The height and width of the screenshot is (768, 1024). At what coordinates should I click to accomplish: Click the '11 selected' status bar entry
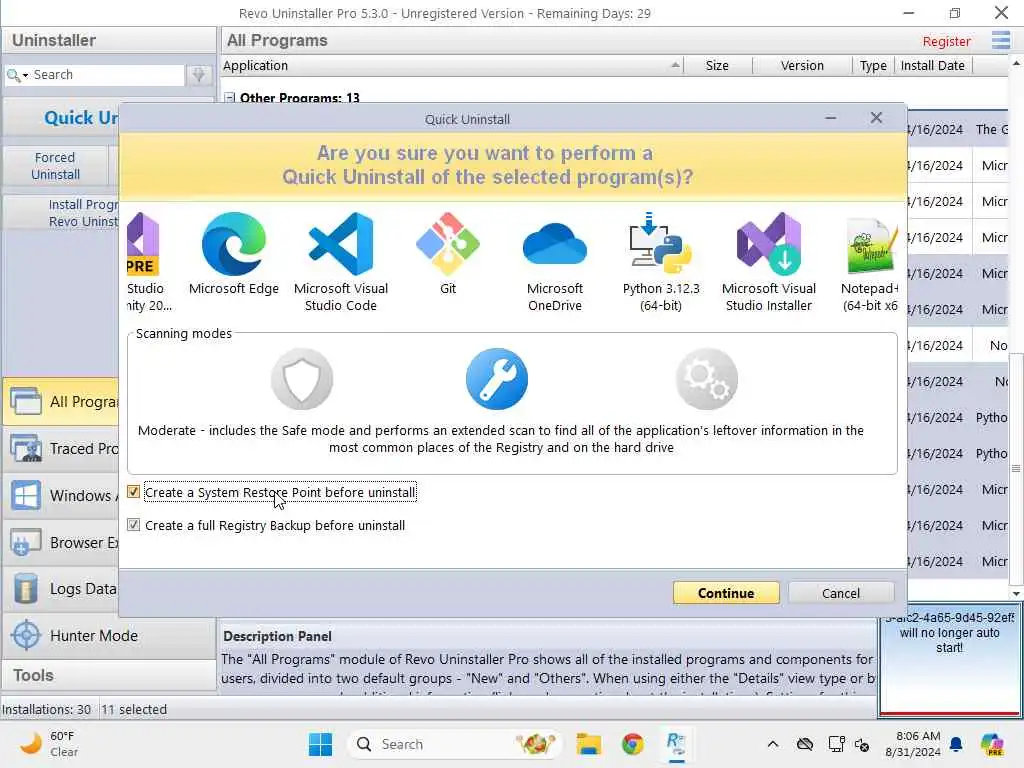[134, 709]
